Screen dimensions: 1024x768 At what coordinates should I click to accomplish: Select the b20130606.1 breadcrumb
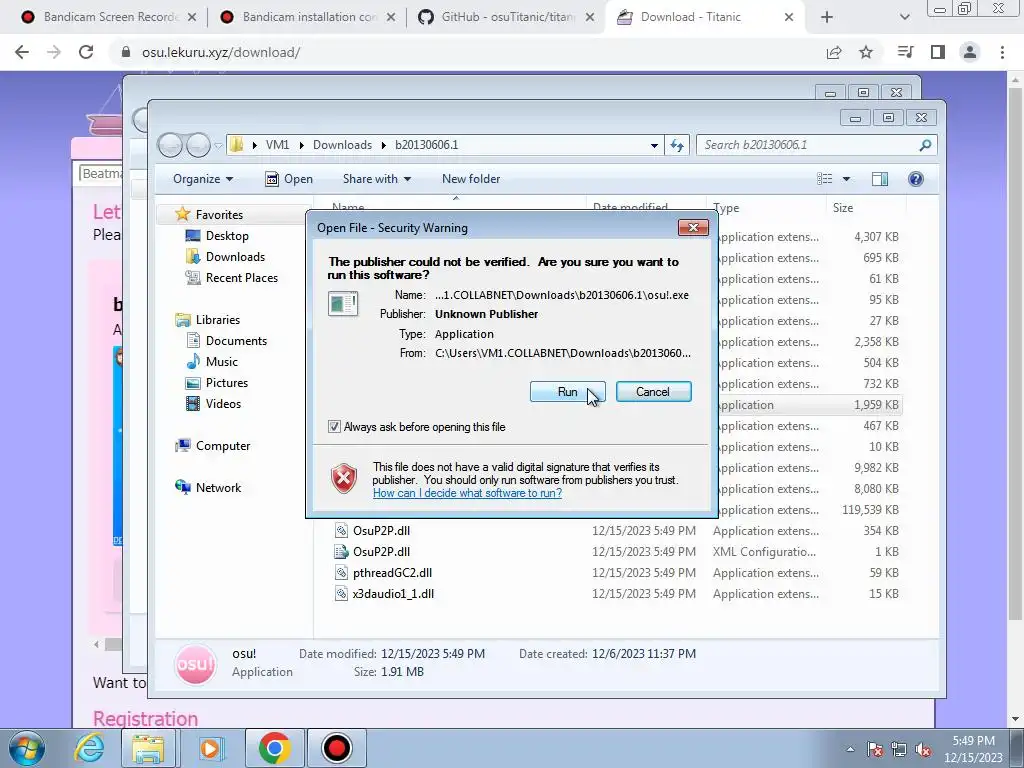(x=426, y=145)
